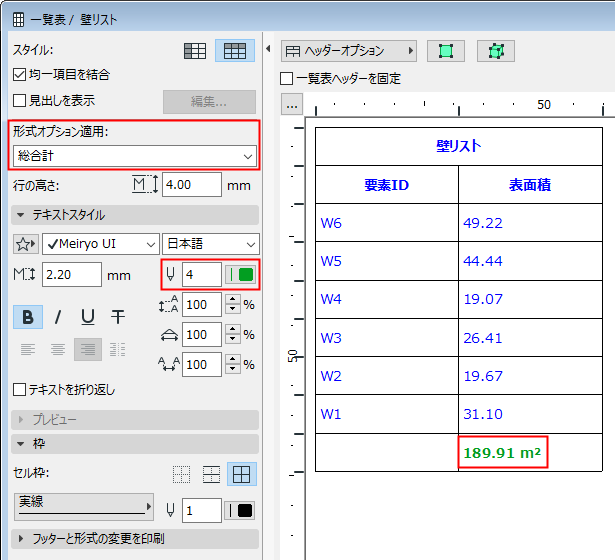The image size is (615, 560).
Task: Select the 26.41 cell
Action: coord(530,338)
